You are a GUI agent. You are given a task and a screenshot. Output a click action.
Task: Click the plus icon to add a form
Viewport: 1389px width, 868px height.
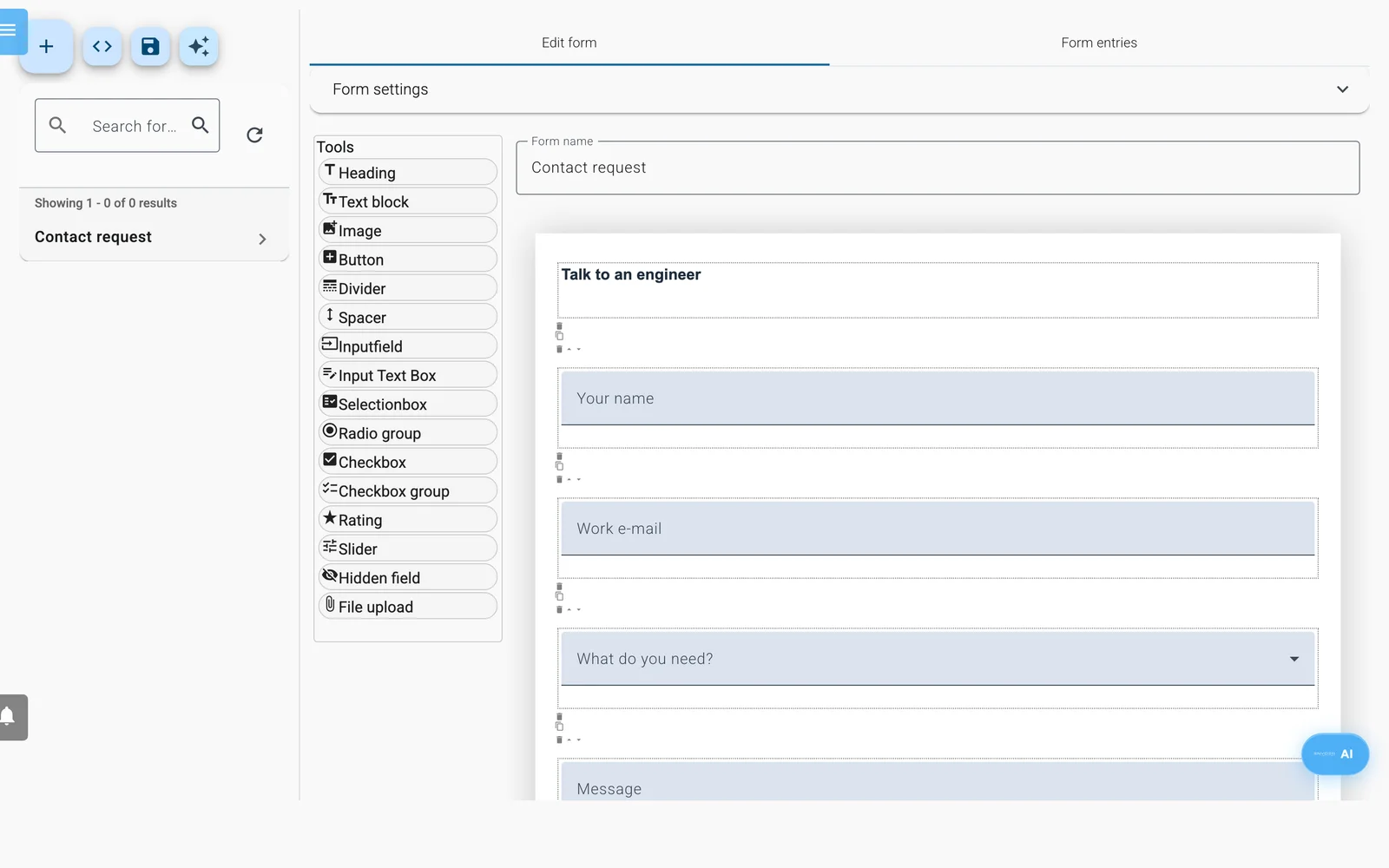pos(46,46)
